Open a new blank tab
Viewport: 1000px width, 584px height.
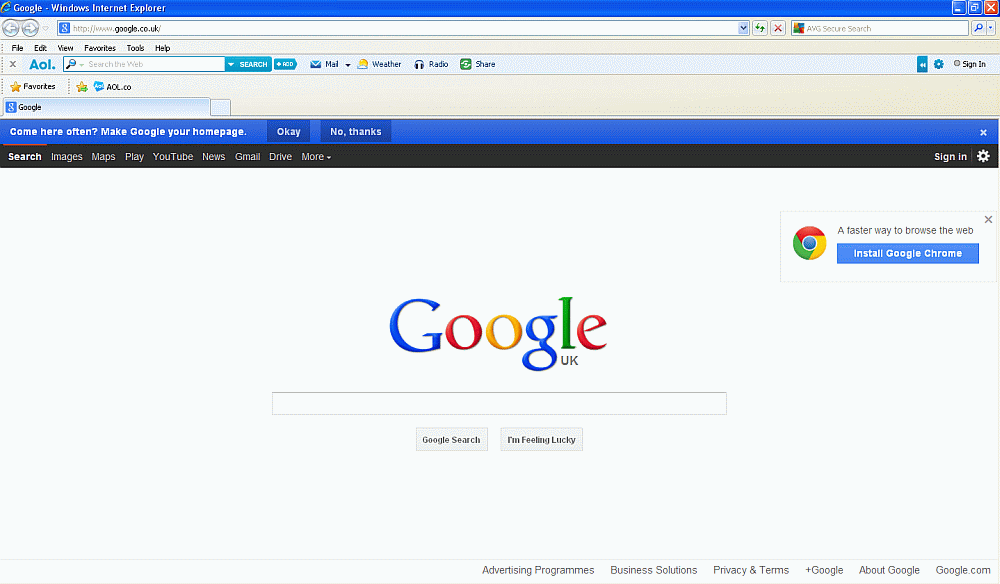220,107
